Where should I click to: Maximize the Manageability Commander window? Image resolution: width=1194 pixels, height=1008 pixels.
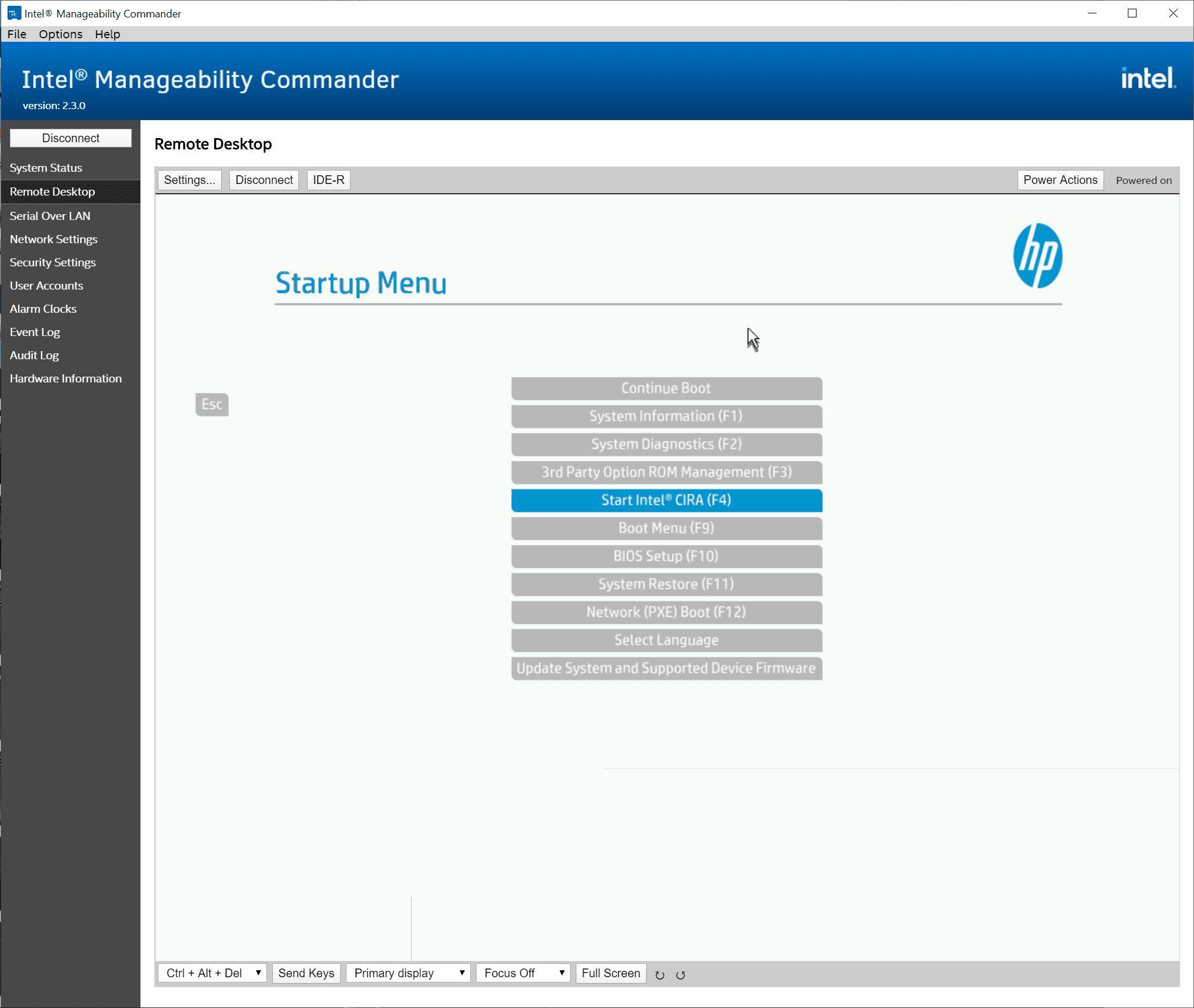pyautogui.click(x=1132, y=13)
